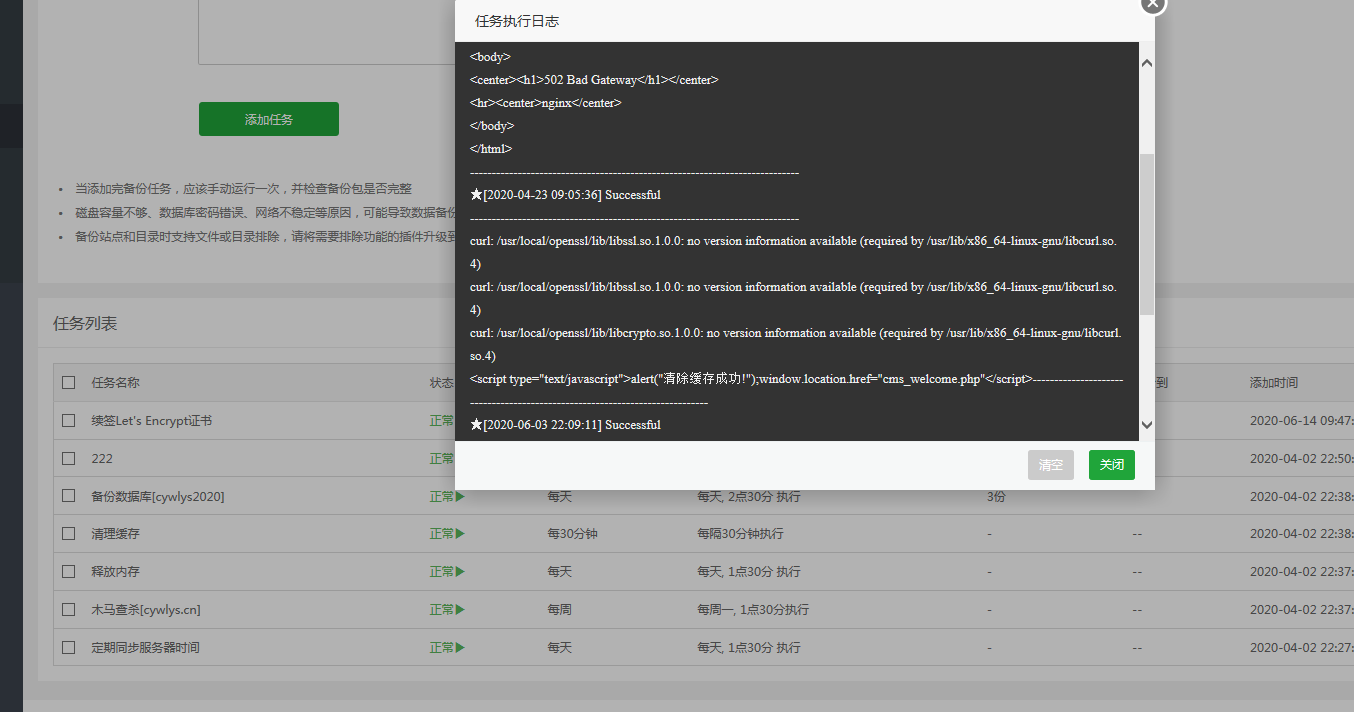Click the tip about 当添加完备份任务
This screenshot has width=1354, height=712.
(243, 189)
